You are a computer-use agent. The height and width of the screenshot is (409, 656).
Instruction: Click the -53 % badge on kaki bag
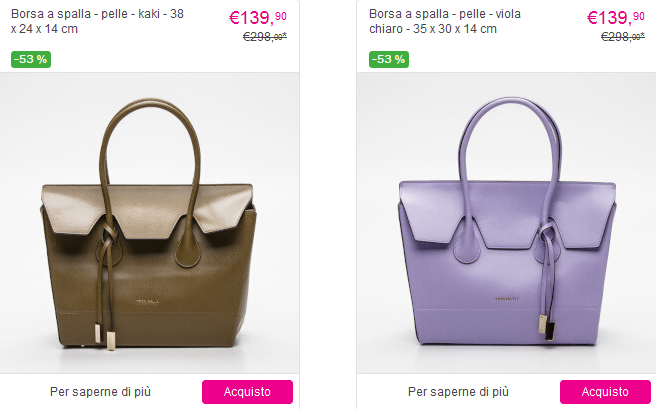click(31, 59)
